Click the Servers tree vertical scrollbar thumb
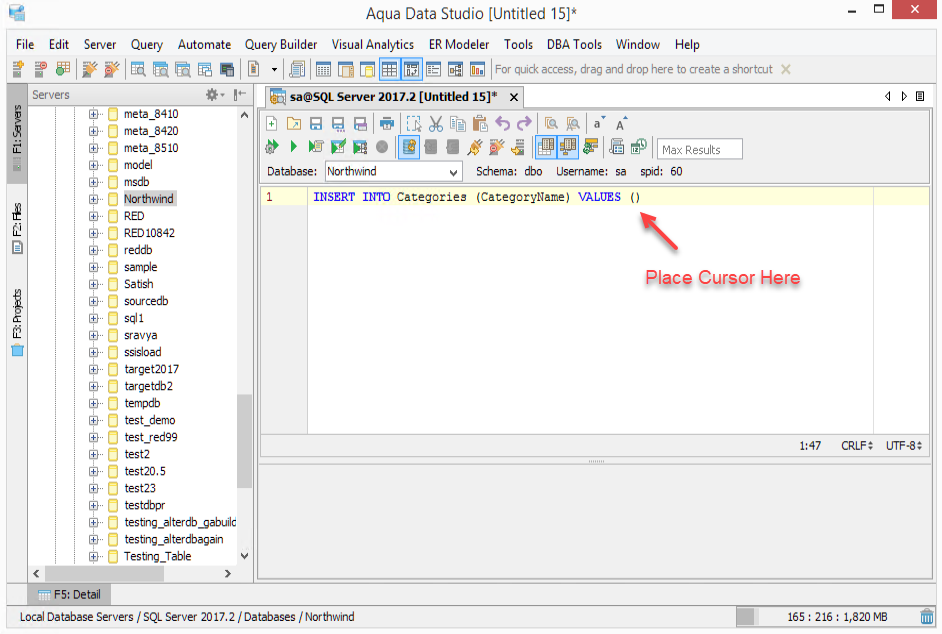The image size is (942, 634). point(244,441)
